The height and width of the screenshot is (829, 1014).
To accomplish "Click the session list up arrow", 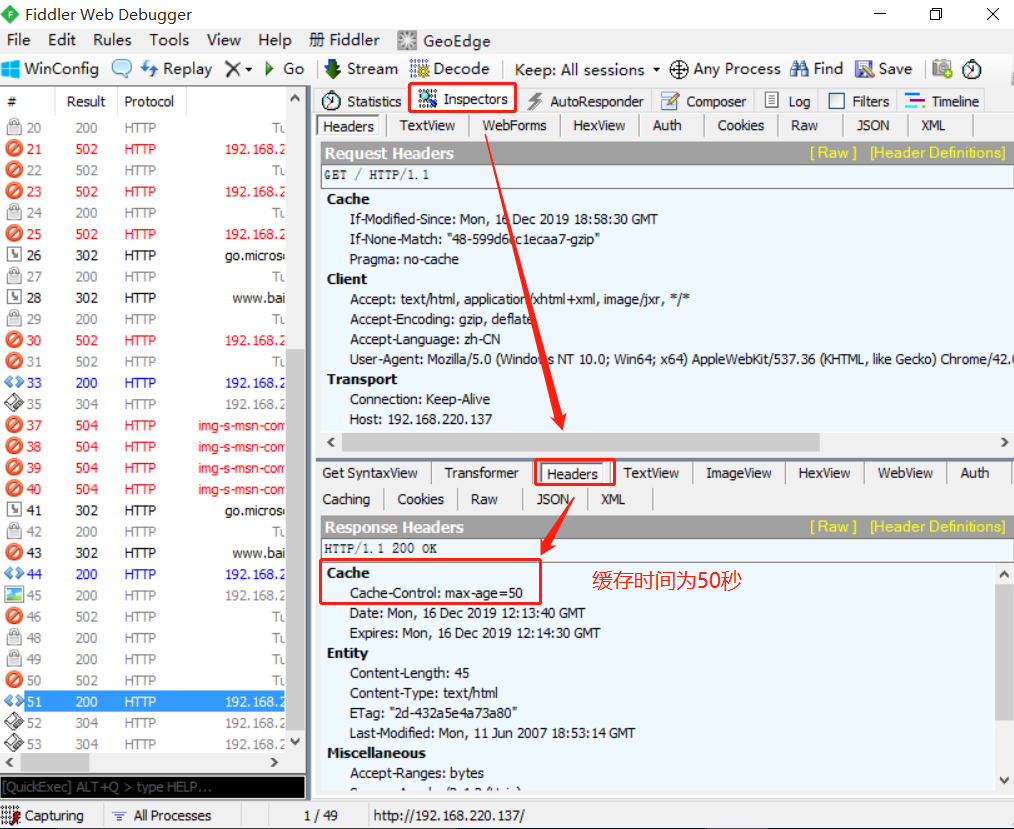I will pos(295,98).
